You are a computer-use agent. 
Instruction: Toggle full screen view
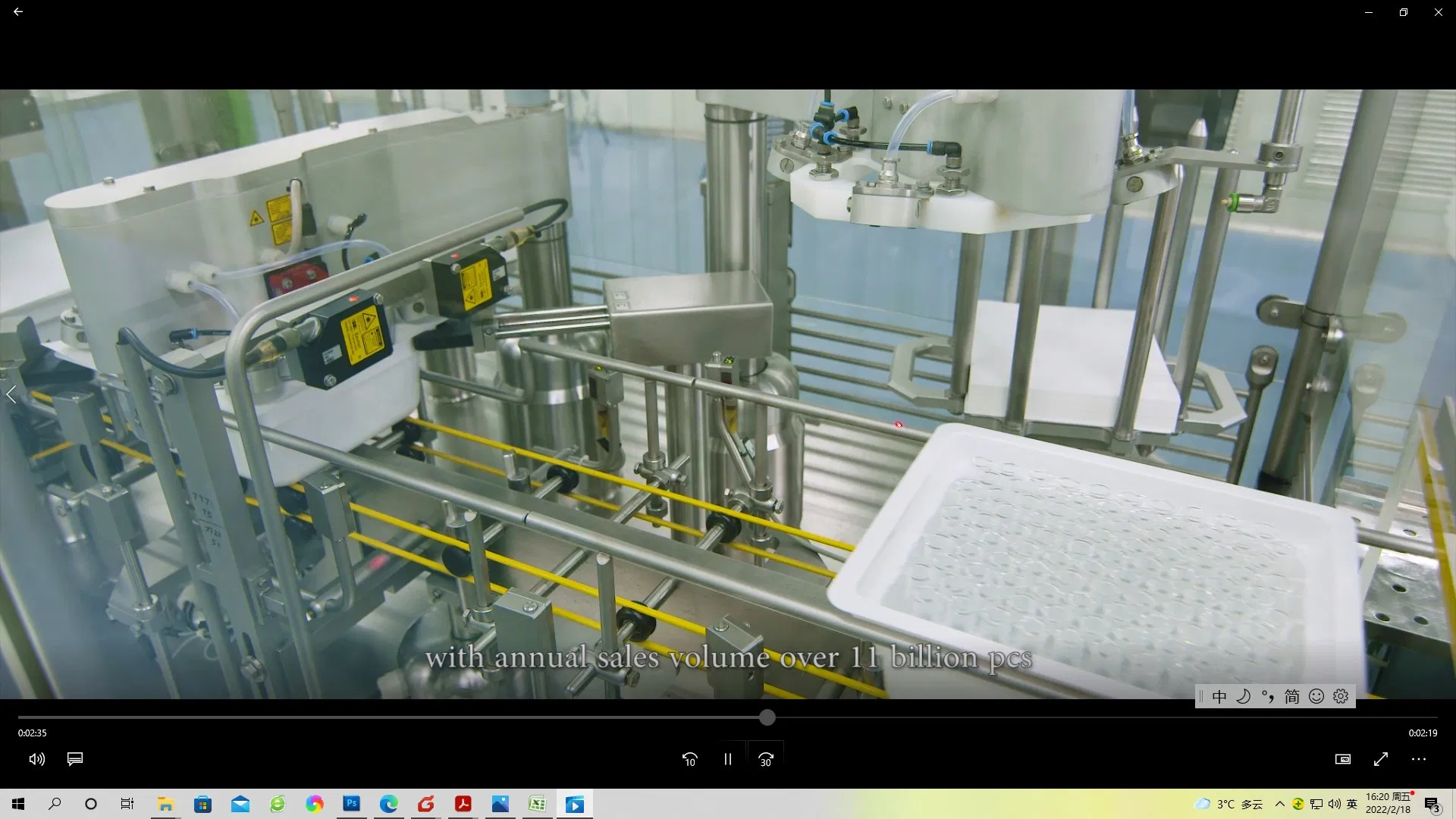coord(1381,759)
